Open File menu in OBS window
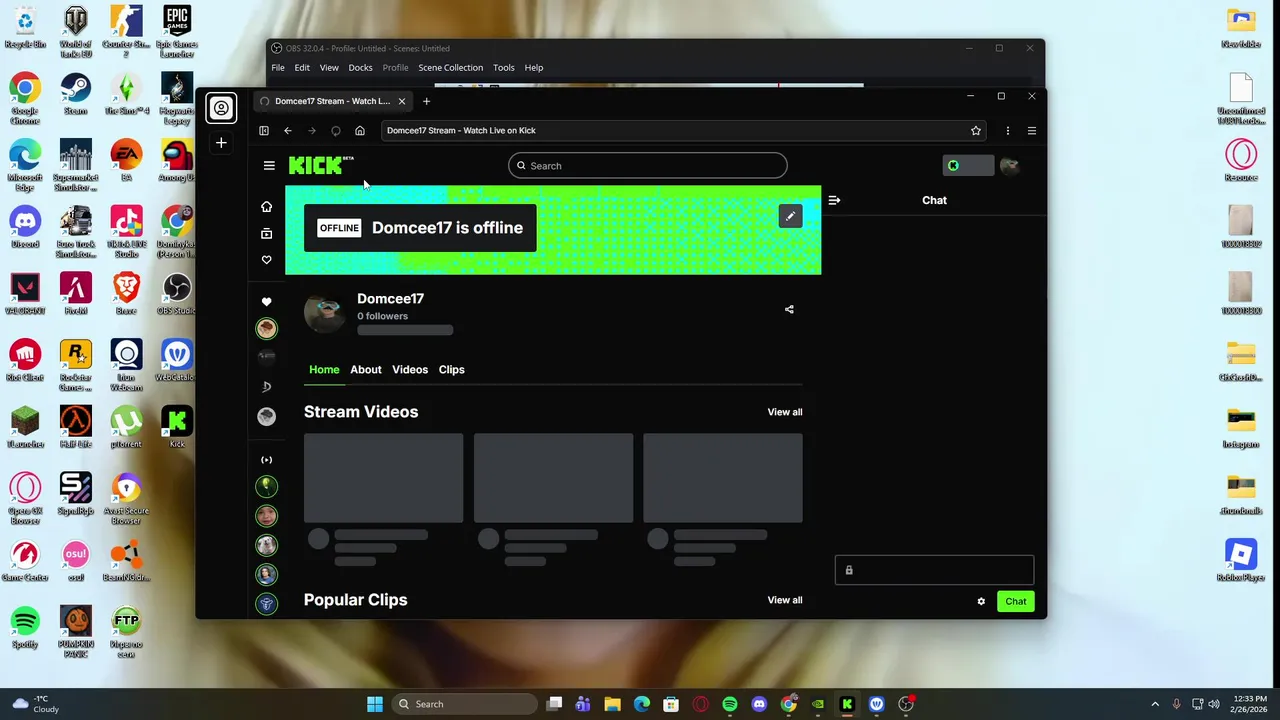The image size is (1280, 720). (278, 68)
